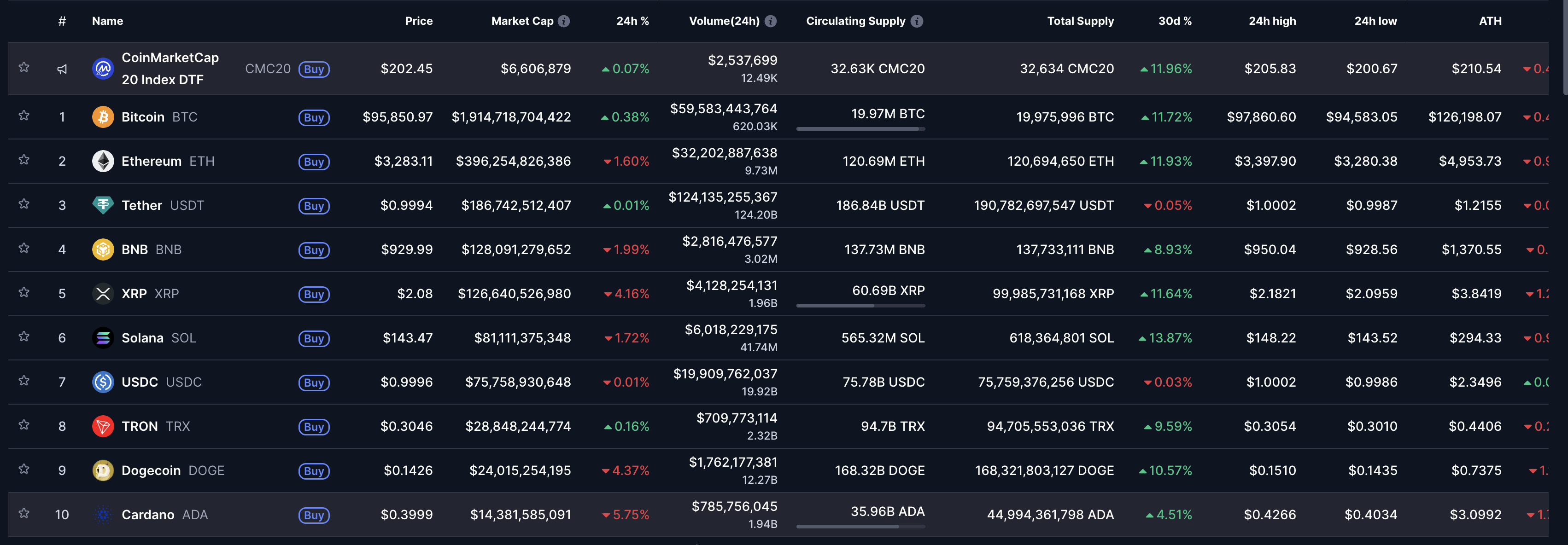Open Market Cap info tooltip icon
Screen dimensions: 1568x545
click(564, 21)
